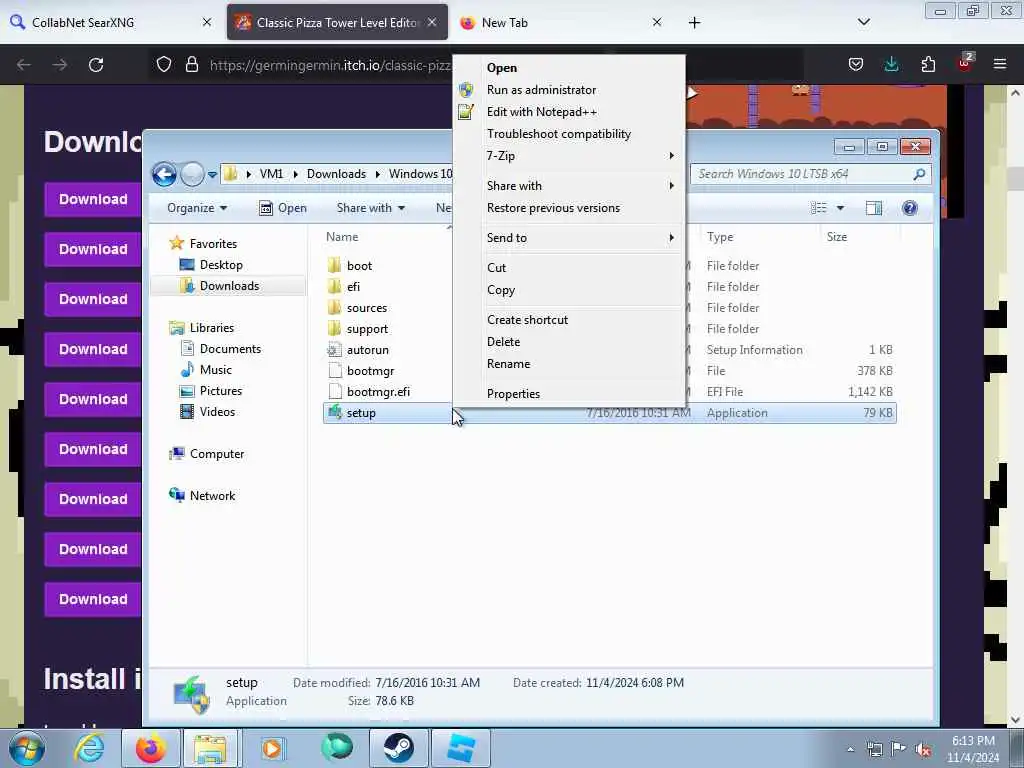Click the Search Windows 10 LTSB x64 field

click(x=810, y=174)
